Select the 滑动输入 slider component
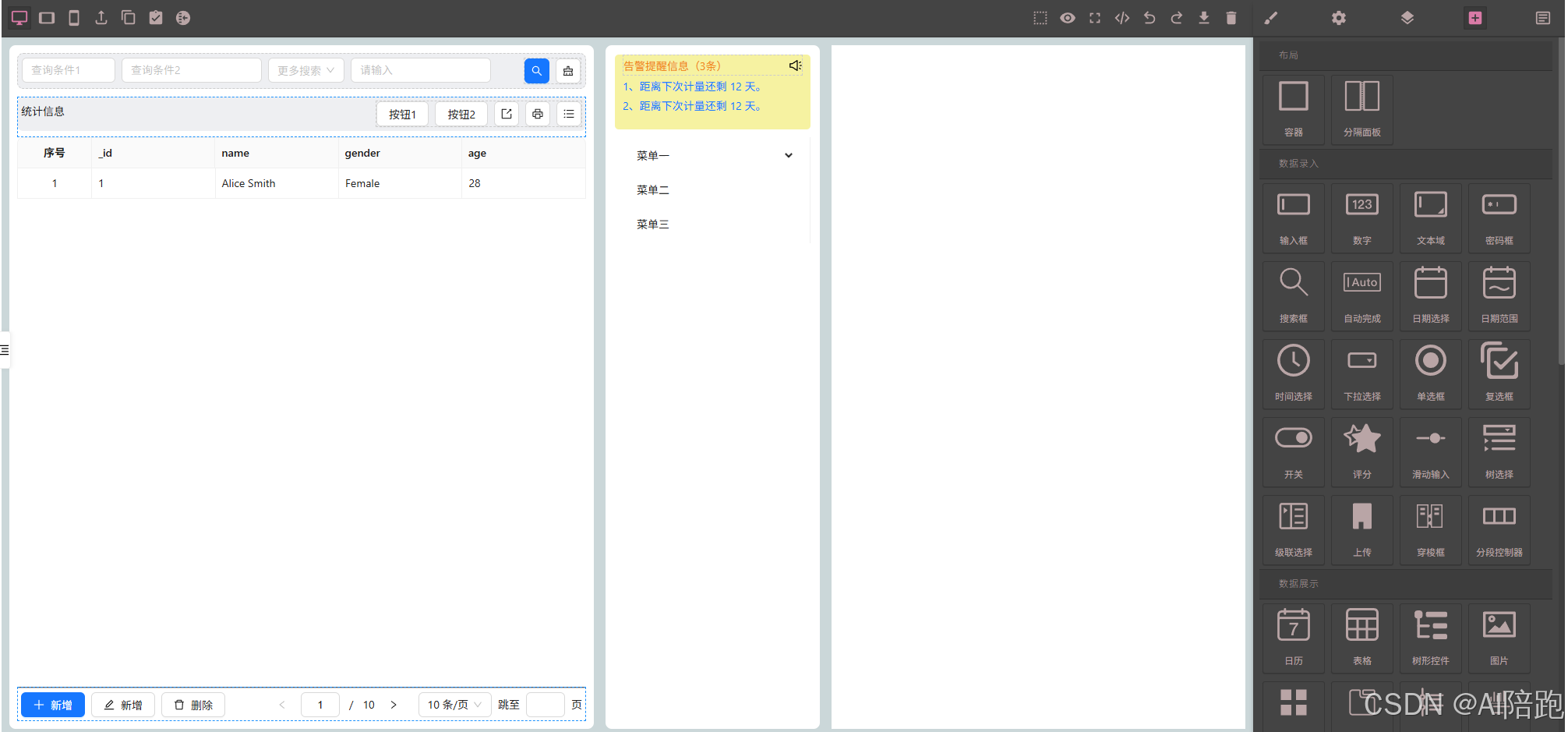Screen dimensions: 1568x732 (1430, 451)
